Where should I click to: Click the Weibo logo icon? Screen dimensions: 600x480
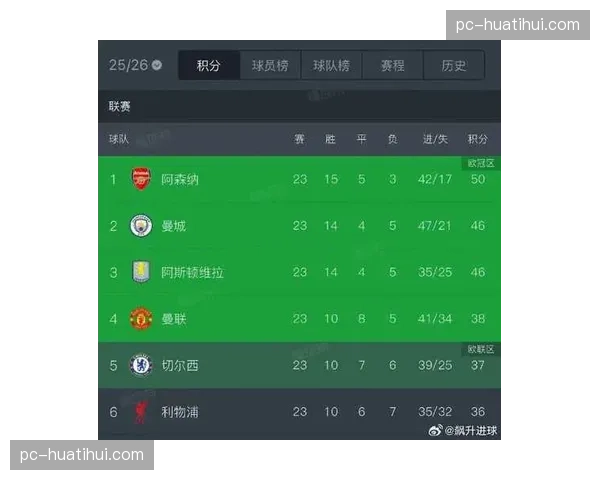[x=435, y=431]
